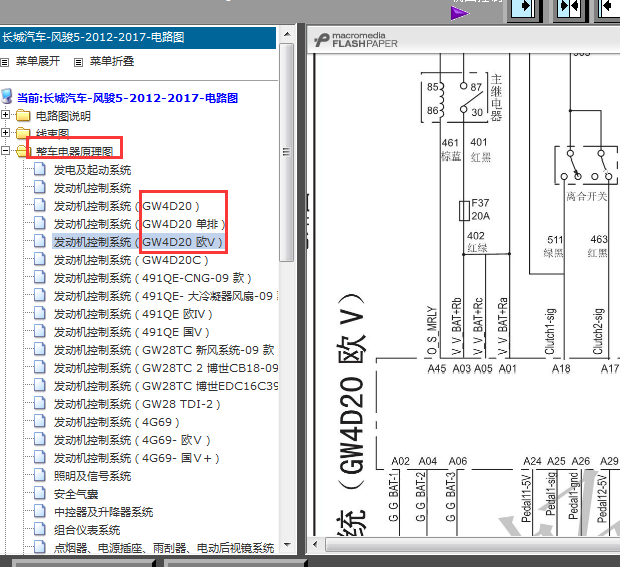Open 发动机控制系统 (491QE 国V) diagram
Image resolution: width=620 pixels, height=567 pixels.
(x=132, y=332)
